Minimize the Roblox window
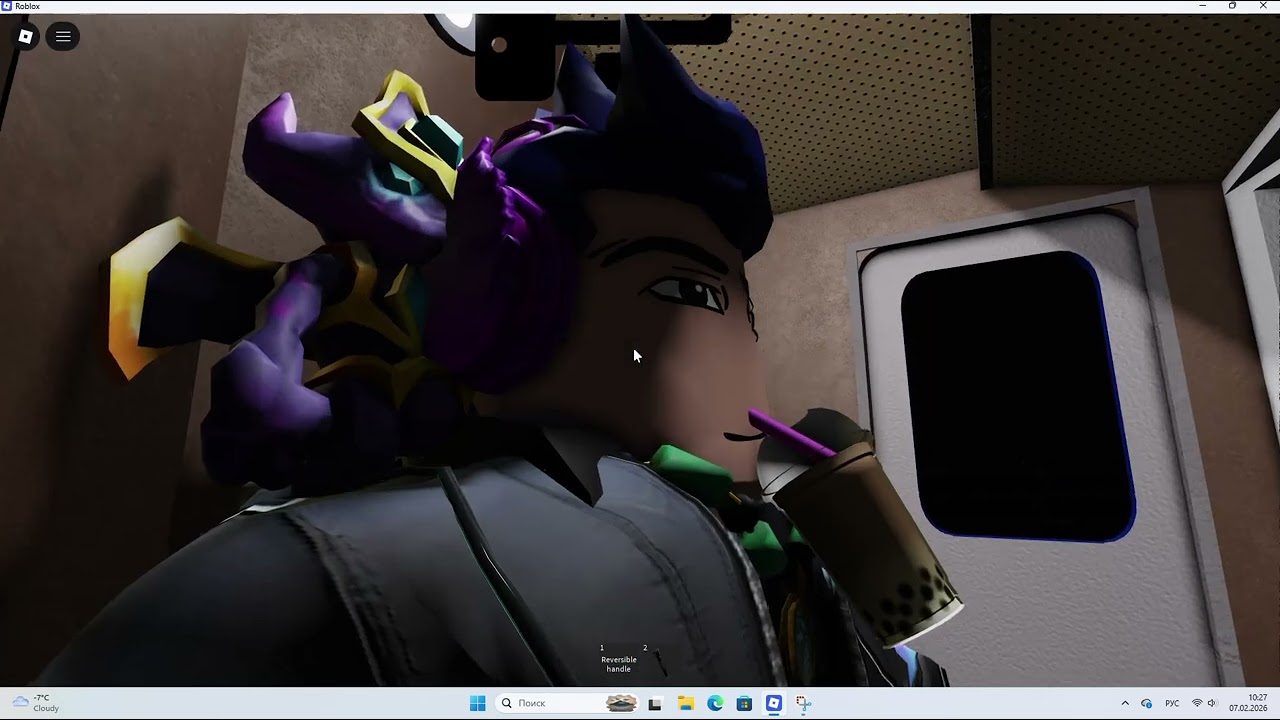The image size is (1280, 720). pos(1203,6)
